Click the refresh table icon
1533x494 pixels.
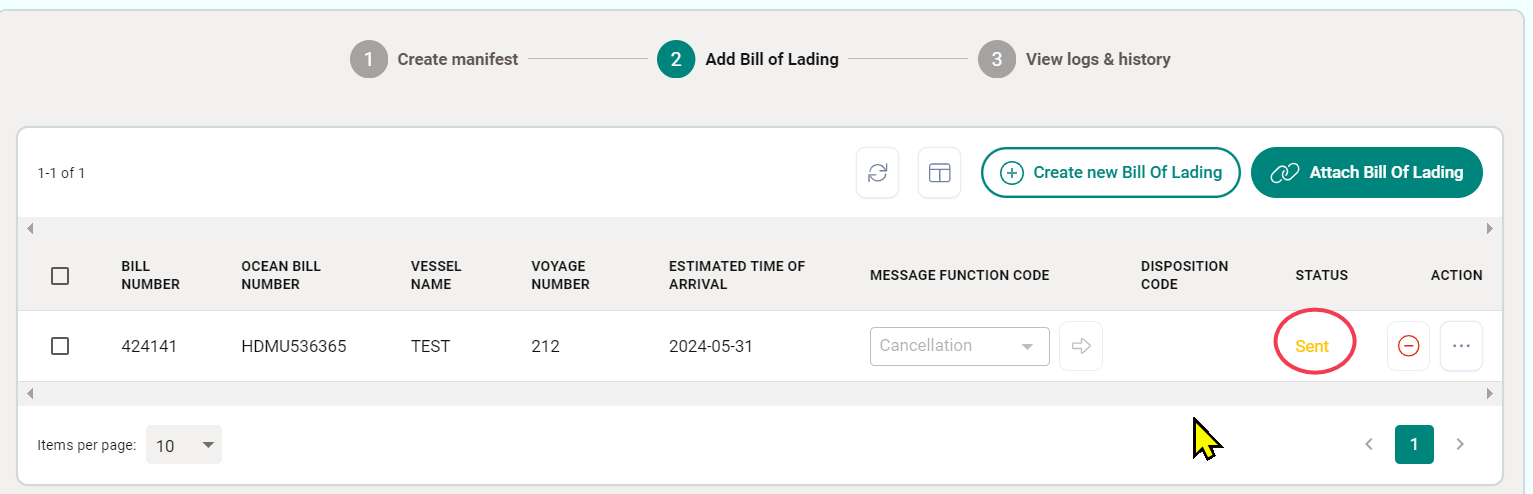(x=877, y=173)
